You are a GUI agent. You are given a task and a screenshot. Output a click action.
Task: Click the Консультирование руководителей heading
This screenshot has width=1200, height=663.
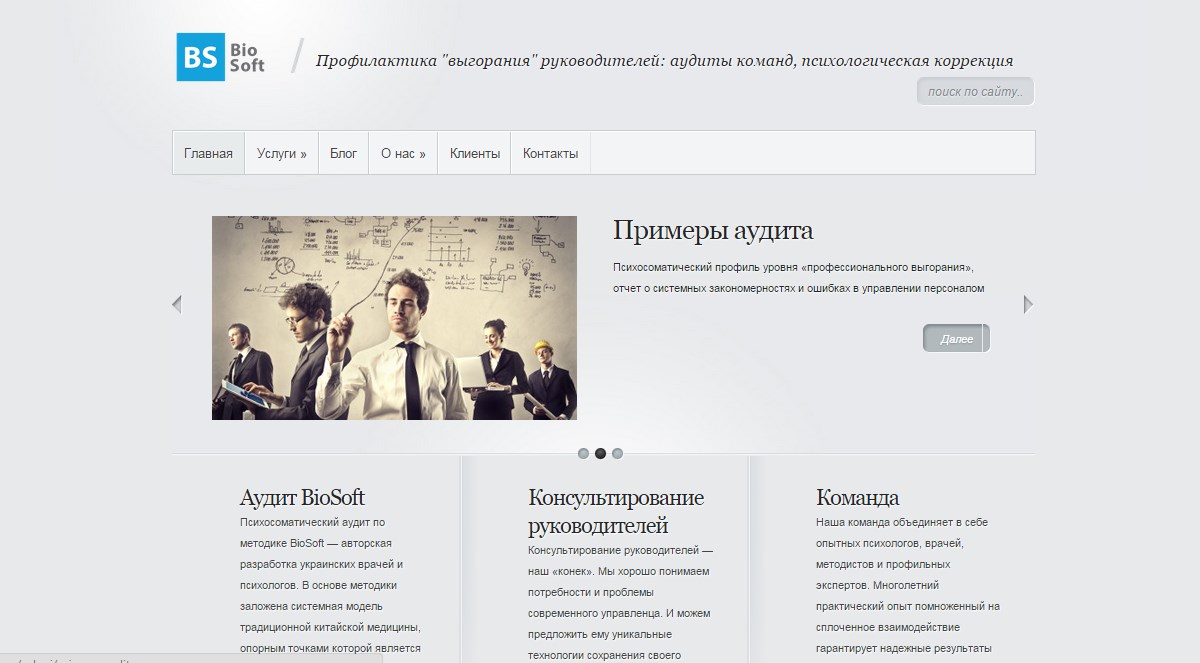point(616,511)
